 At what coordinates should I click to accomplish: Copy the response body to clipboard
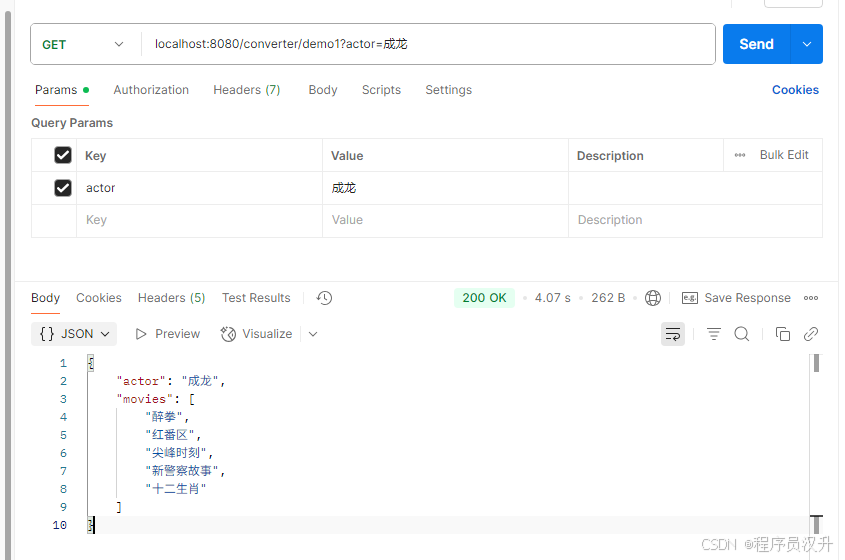pos(782,334)
